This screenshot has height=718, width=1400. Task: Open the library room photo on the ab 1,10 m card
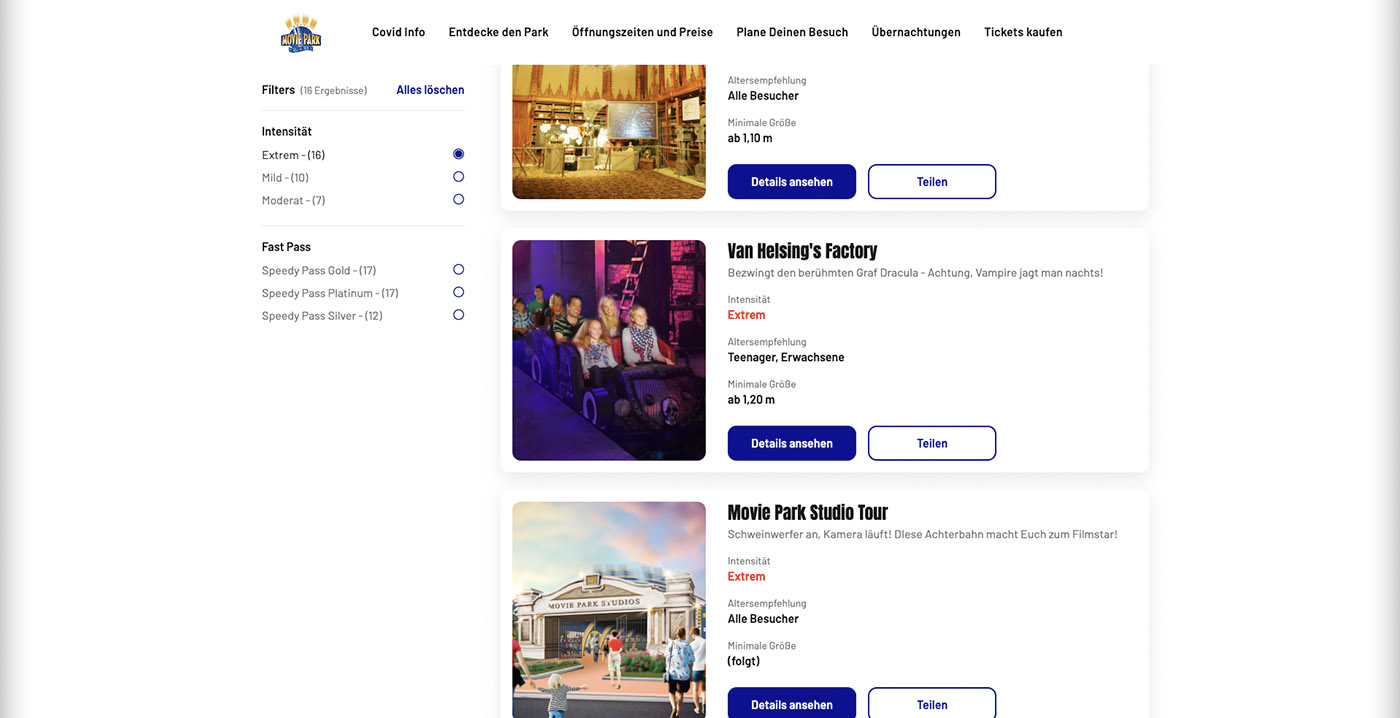click(609, 132)
